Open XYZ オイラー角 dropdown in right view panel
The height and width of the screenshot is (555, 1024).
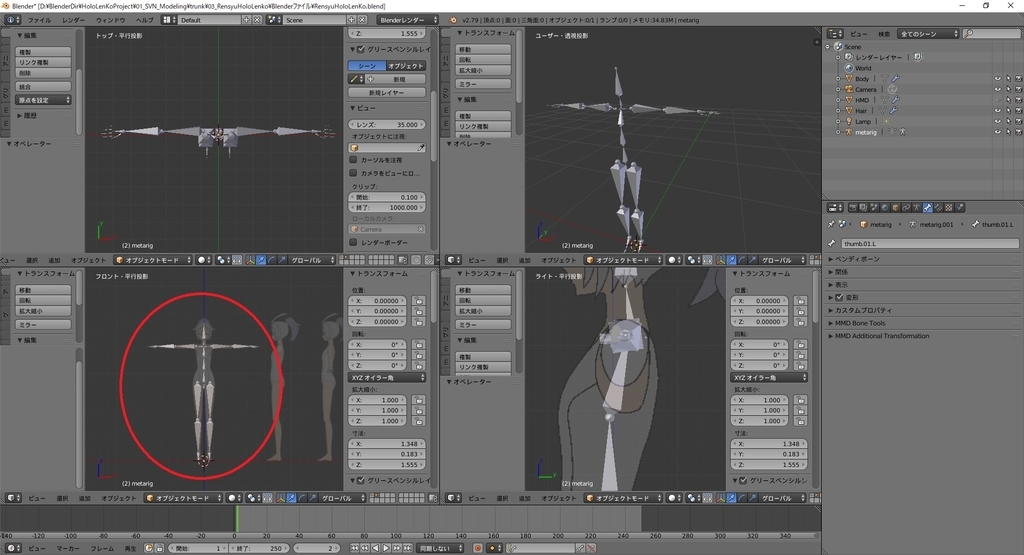769,377
